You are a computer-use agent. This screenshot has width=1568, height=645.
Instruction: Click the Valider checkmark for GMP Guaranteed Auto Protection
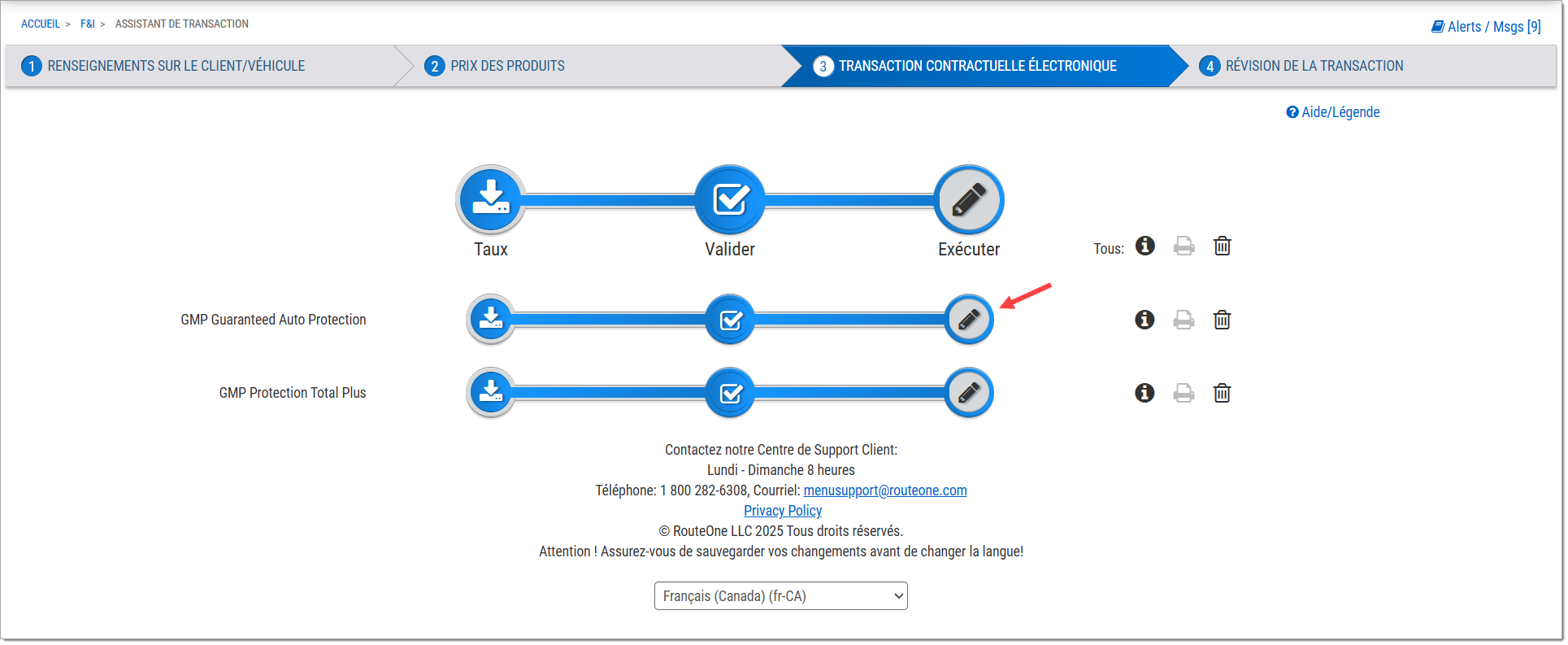pyautogui.click(x=730, y=320)
